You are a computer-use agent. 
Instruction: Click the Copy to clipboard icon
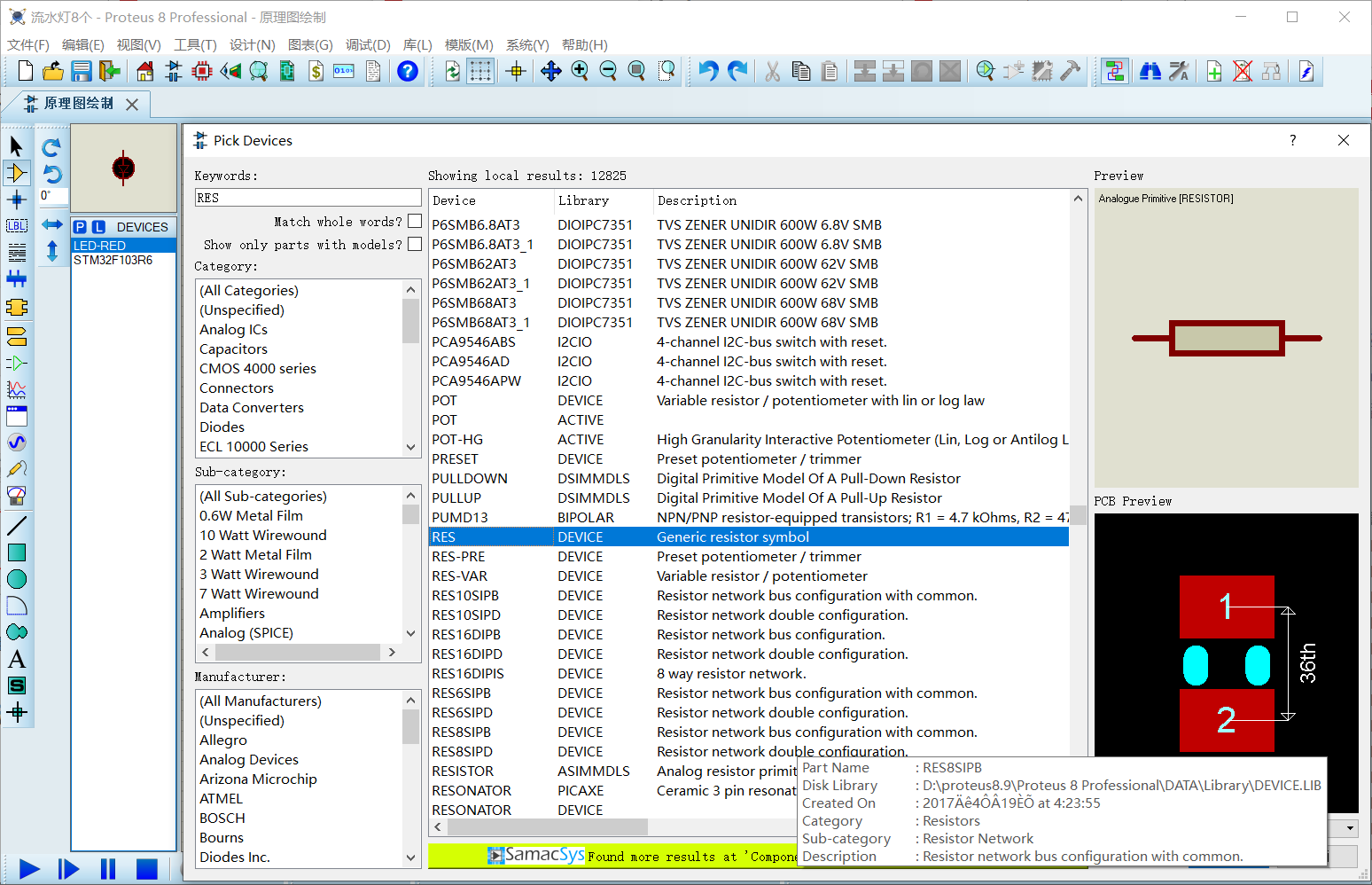[801, 71]
